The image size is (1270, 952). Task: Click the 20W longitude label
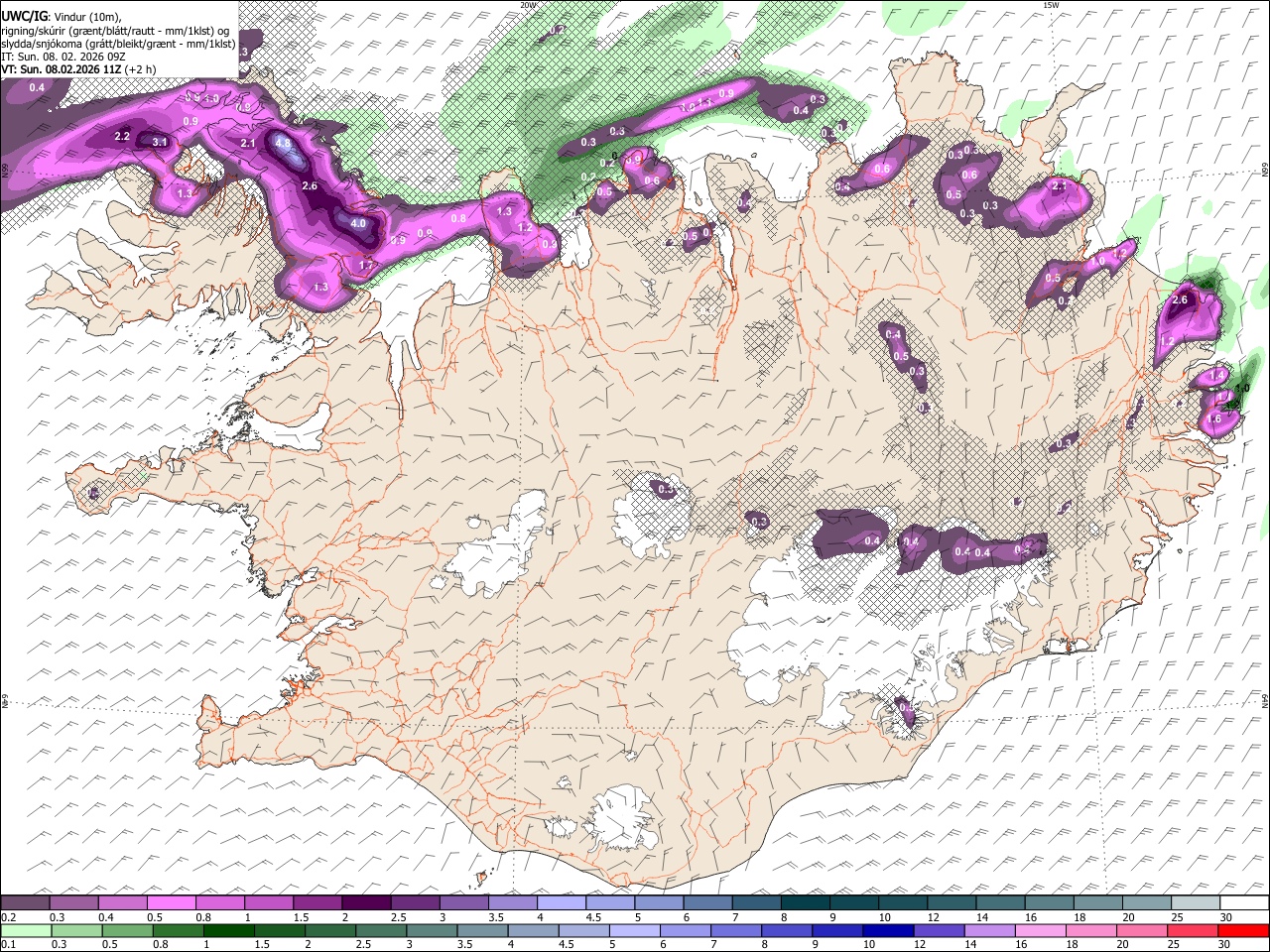[x=528, y=5]
